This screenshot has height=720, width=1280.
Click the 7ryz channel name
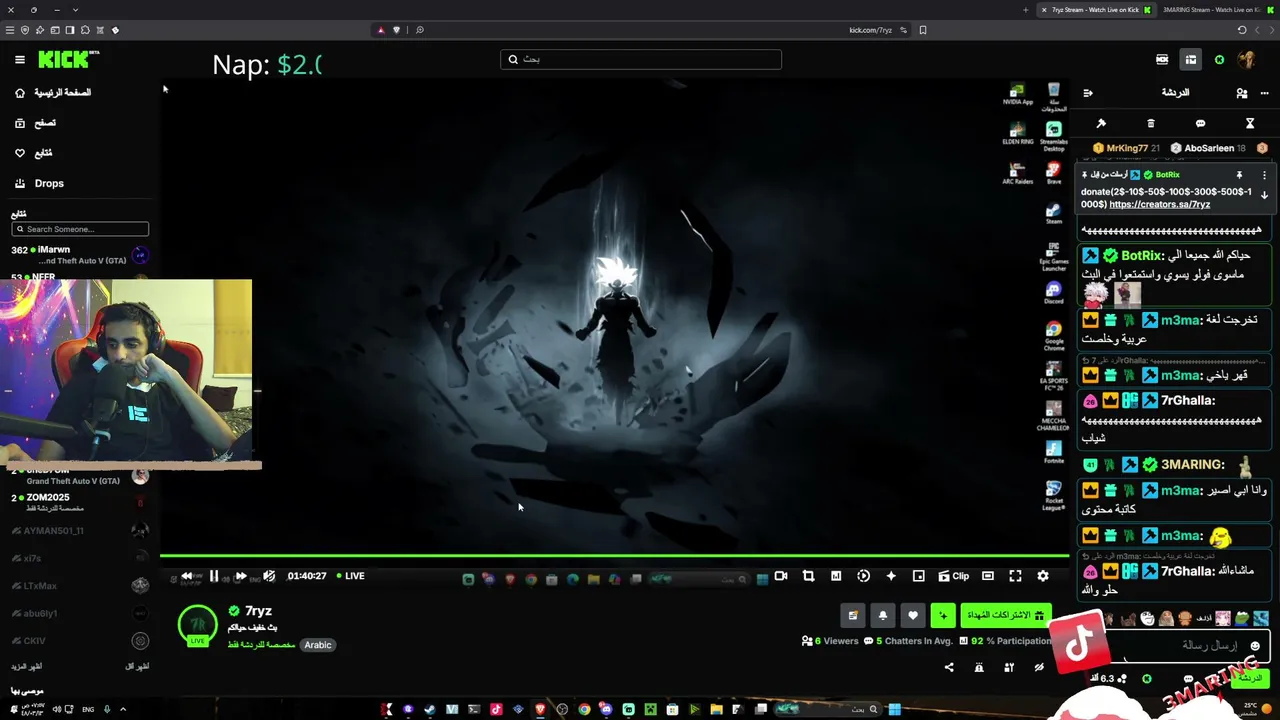258,611
